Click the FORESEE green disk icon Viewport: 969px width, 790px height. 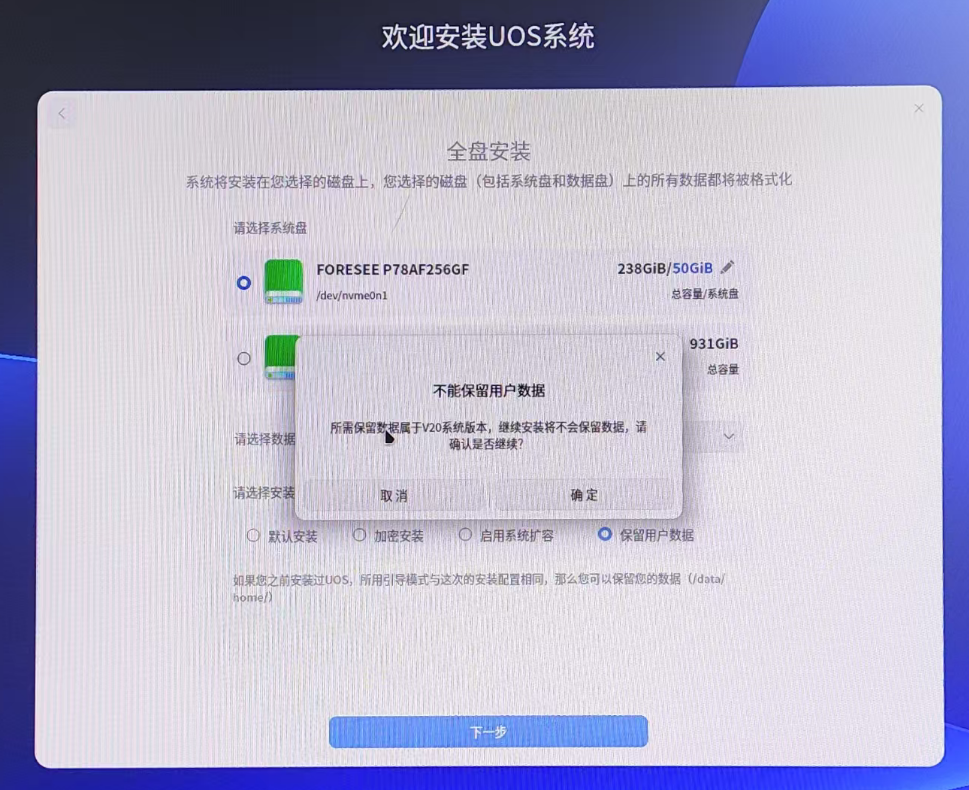284,282
